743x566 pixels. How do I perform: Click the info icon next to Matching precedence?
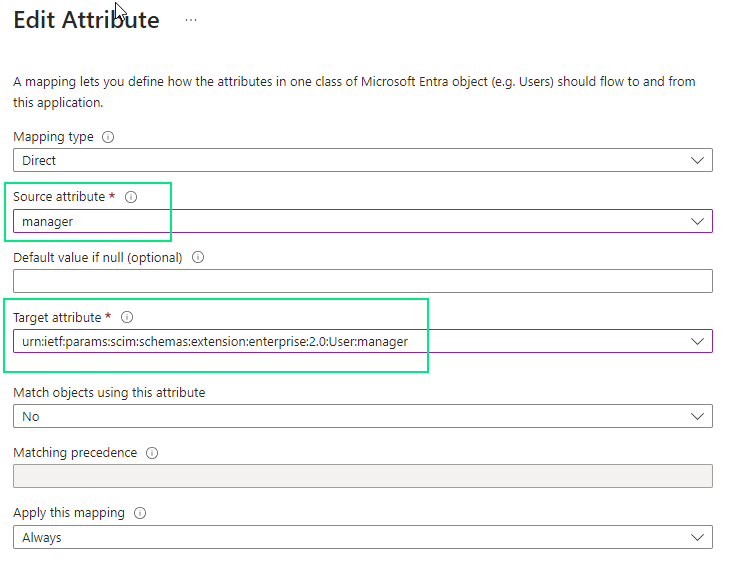pyautogui.click(x=152, y=452)
